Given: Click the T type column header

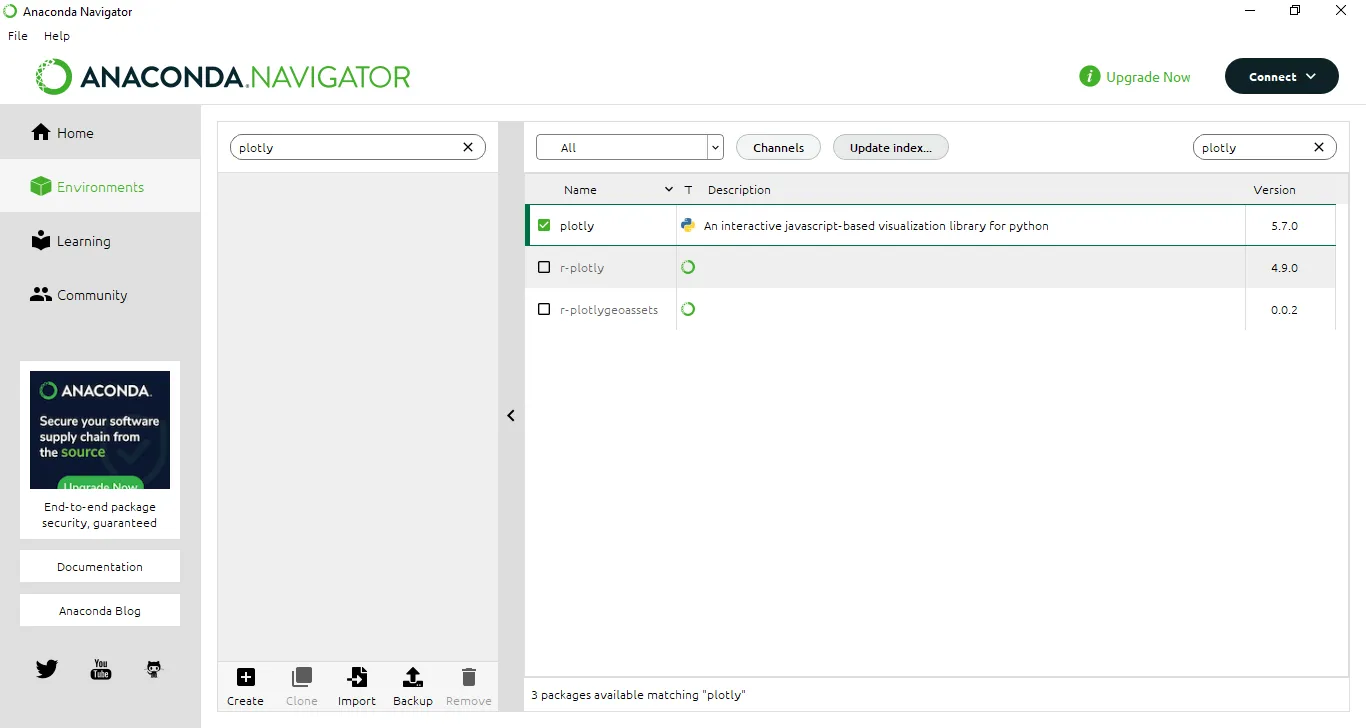Looking at the screenshot, I should (x=688, y=190).
